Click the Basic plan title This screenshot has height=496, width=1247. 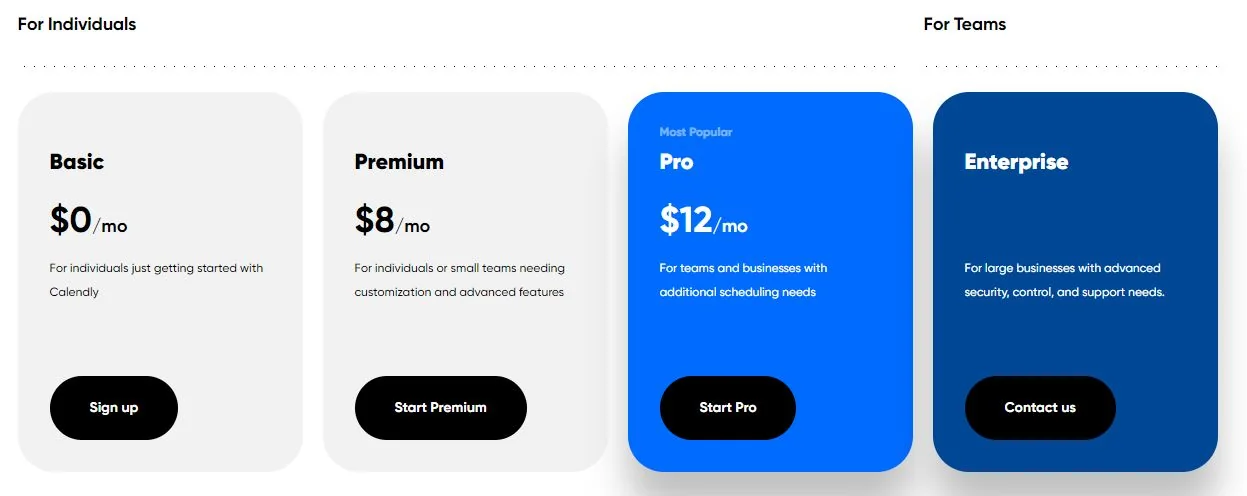(x=77, y=162)
